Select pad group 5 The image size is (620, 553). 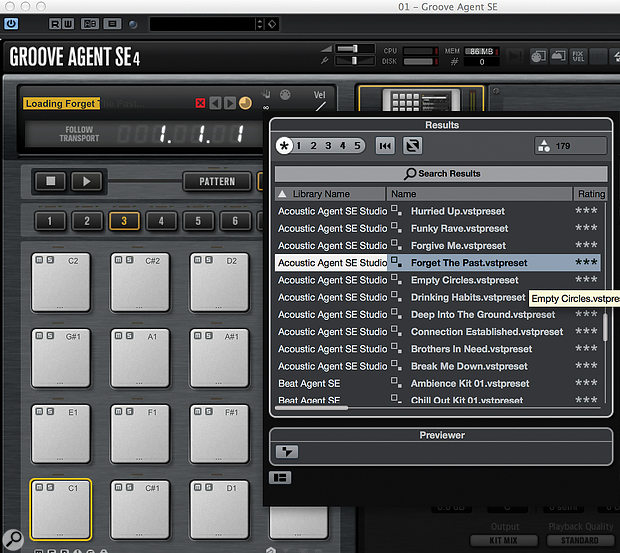(198, 221)
